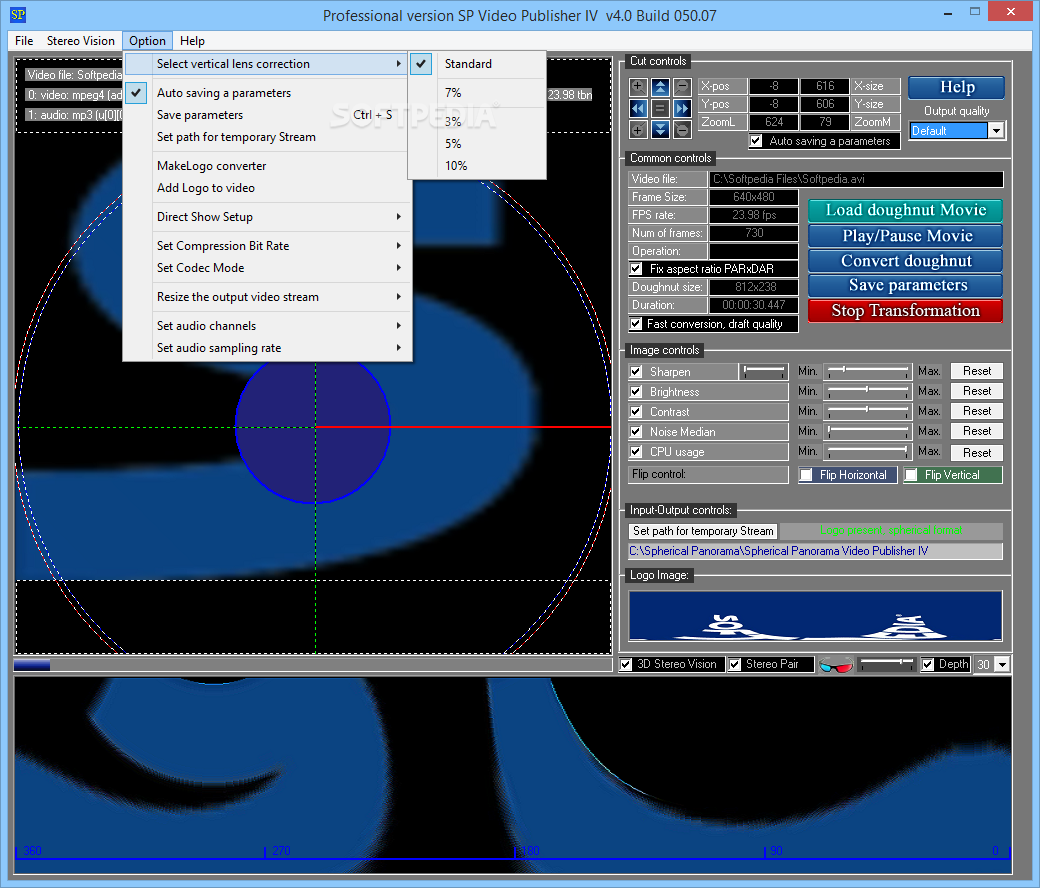Open the Help menu in menu bar

point(192,40)
